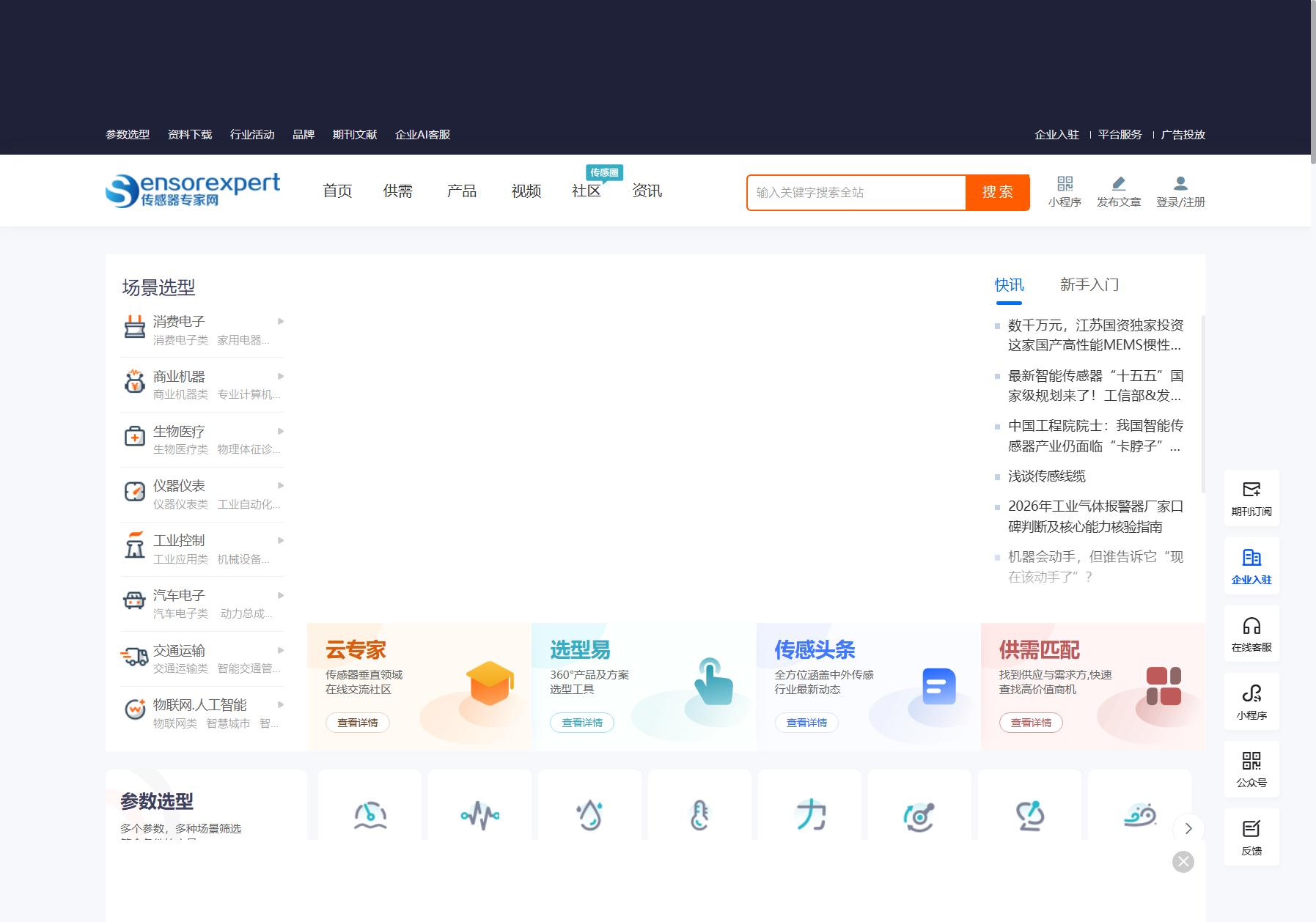Image resolution: width=1316 pixels, height=922 pixels.
Task: Click the 消费电子 category icon
Action: click(134, 327)
